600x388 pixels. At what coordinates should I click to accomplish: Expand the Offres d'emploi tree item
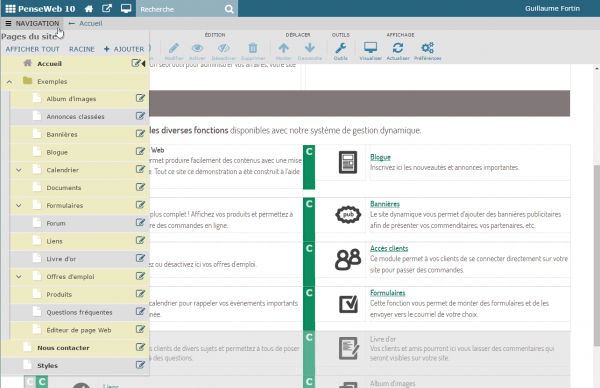point(18,277)
